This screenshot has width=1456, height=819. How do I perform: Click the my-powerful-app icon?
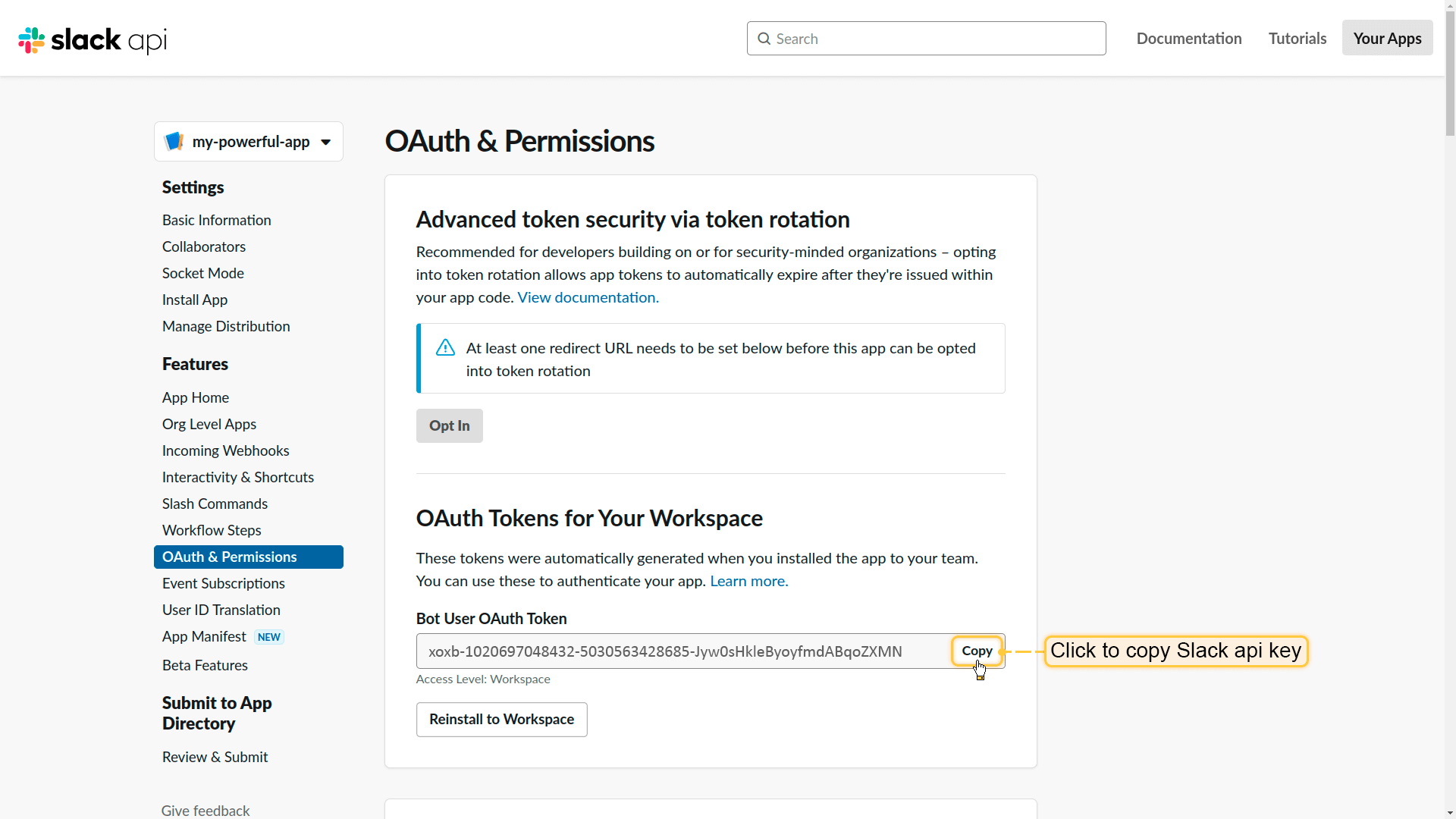pyautogui.click(x=174, y=141)
